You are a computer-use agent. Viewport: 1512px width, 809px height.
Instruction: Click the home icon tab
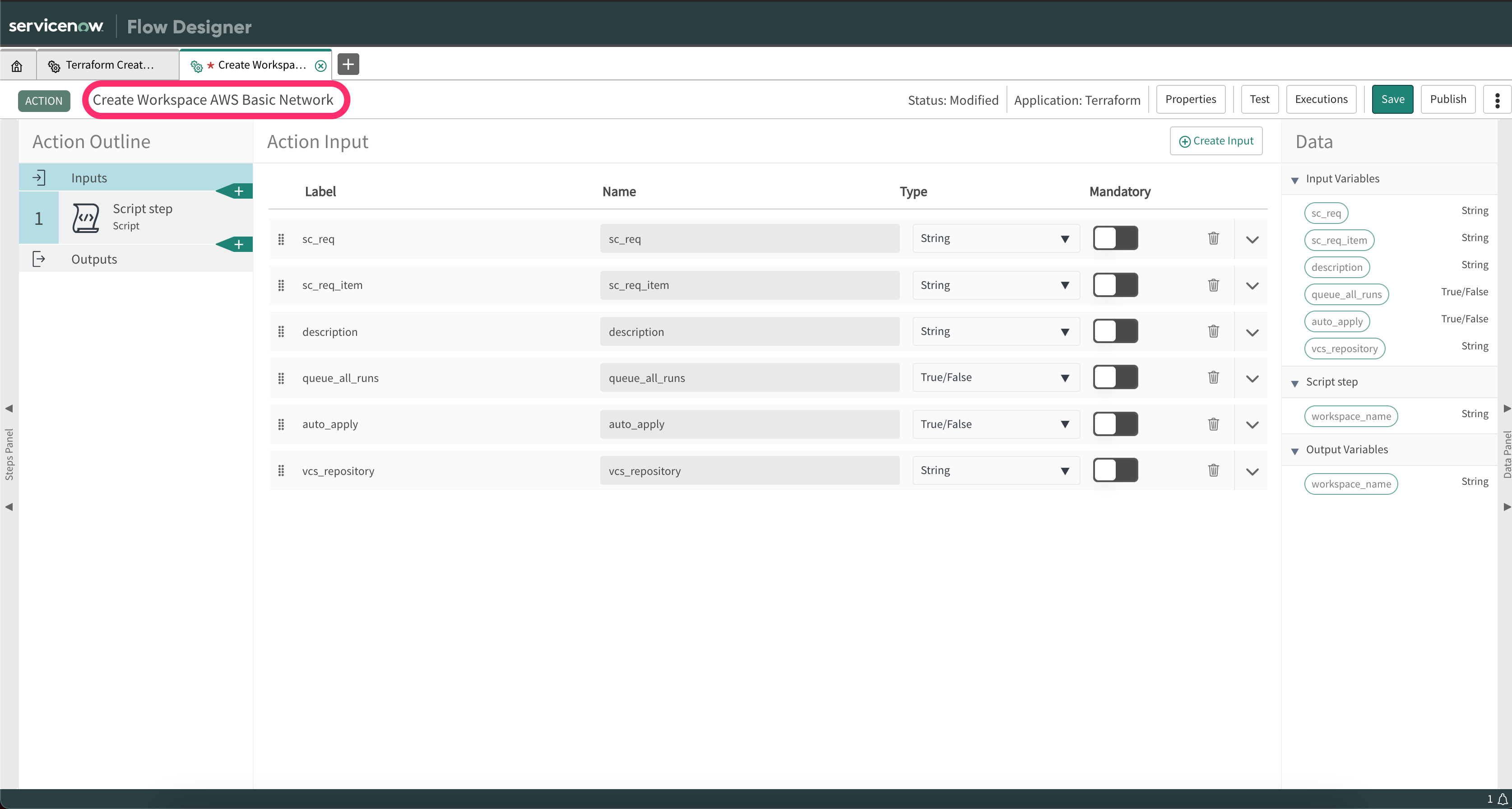pyautogui.click(x=17, y=65)
